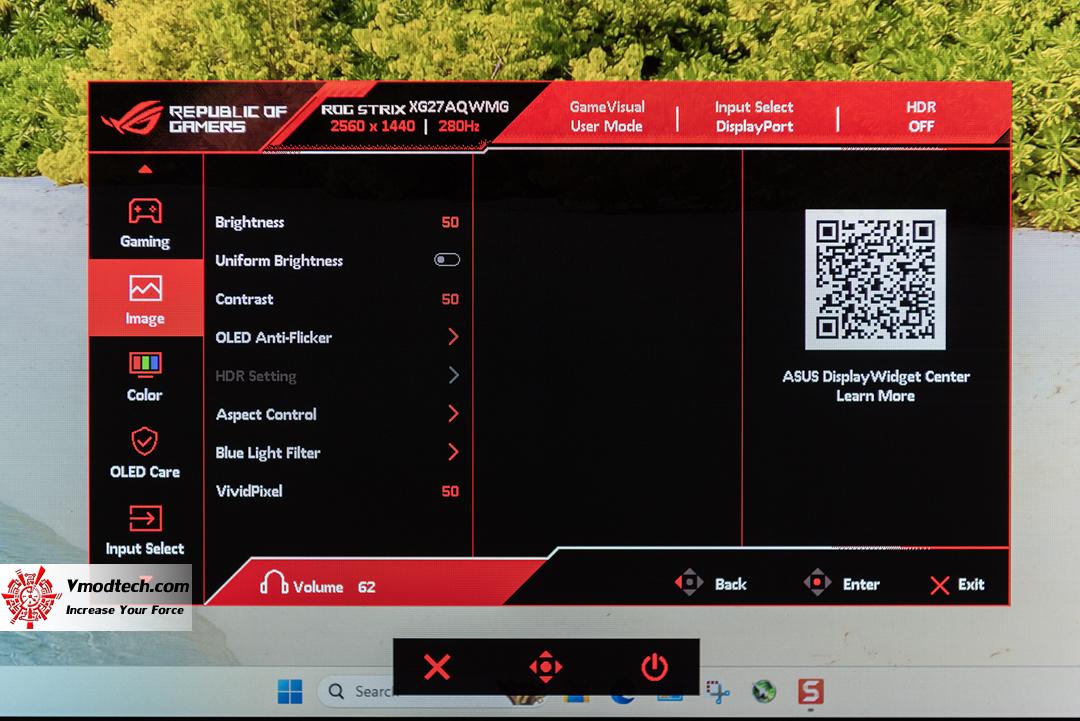Expand the HDR Setting submenu arrow
This screenshot has height=721, width=1080.
click(x=453, y=375)
